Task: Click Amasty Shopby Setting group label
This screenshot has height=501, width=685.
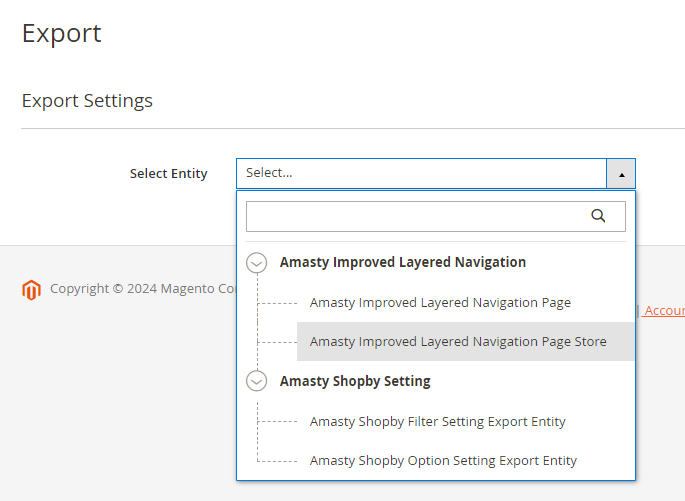Action: coord(355,381)
